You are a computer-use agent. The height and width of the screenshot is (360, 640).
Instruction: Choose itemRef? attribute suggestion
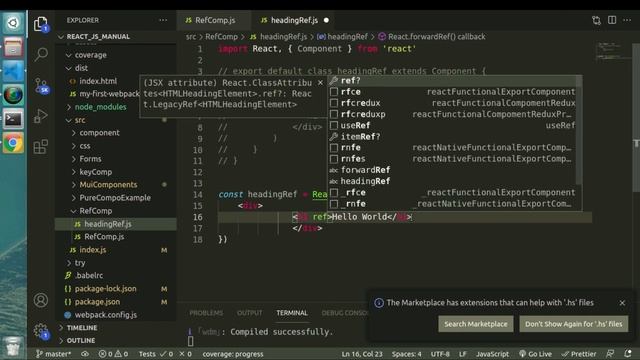(453, 136)
